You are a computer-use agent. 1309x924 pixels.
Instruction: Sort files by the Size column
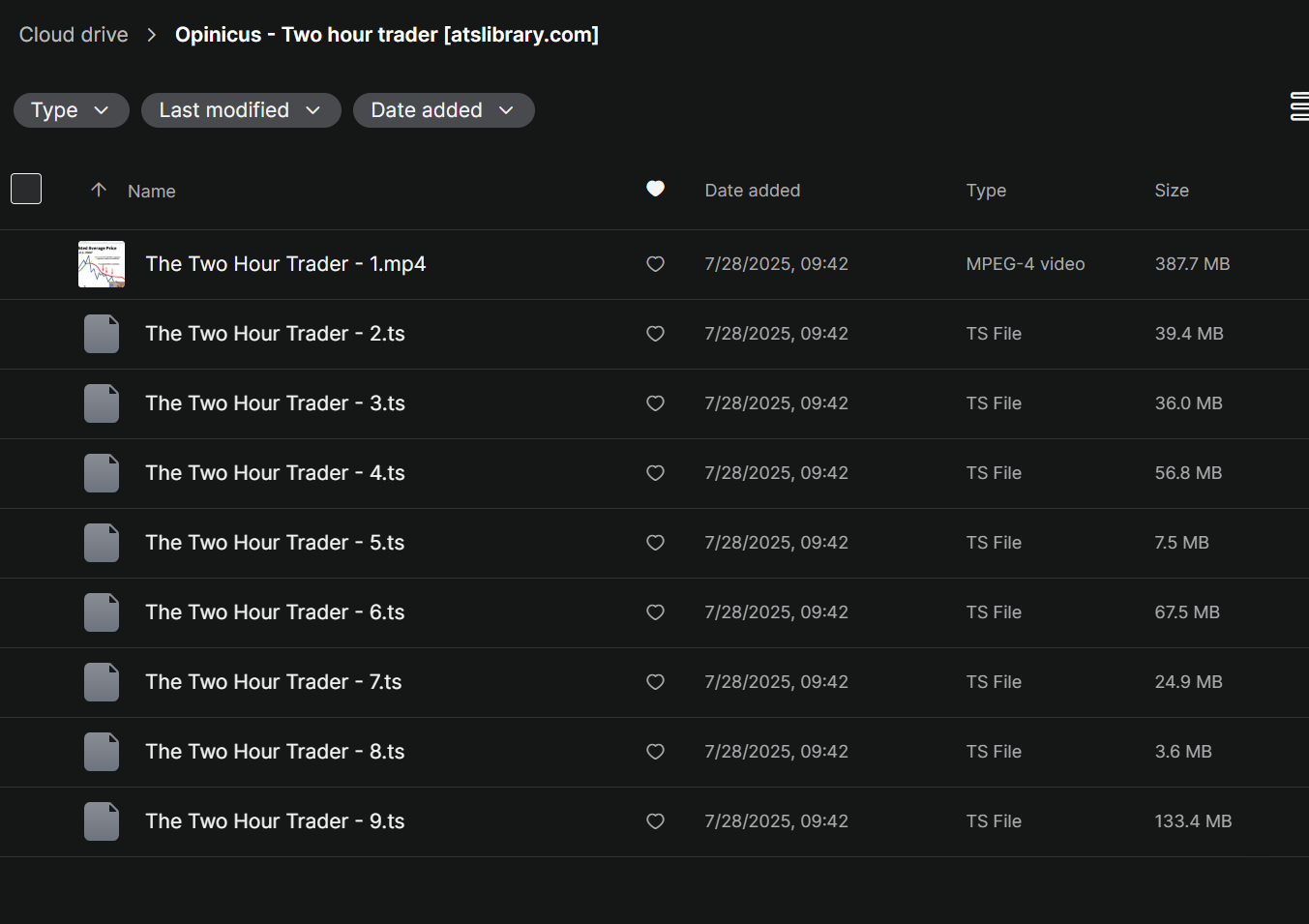pyautogui.click(x=1171, y=191)
